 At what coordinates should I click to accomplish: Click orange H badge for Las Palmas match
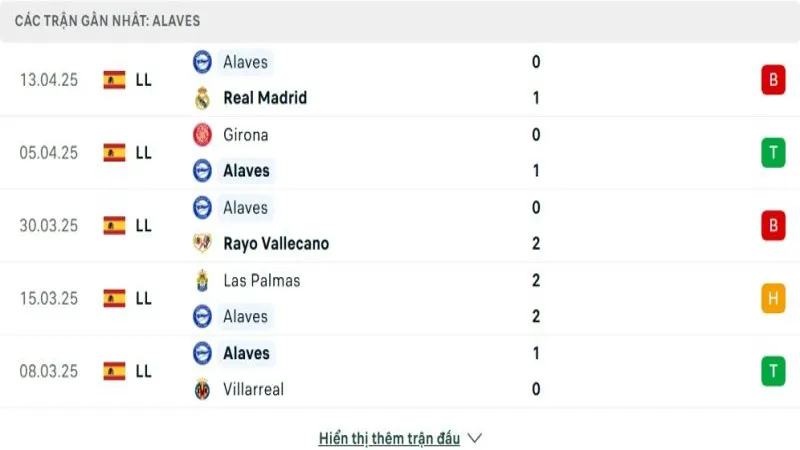point(772,298)
